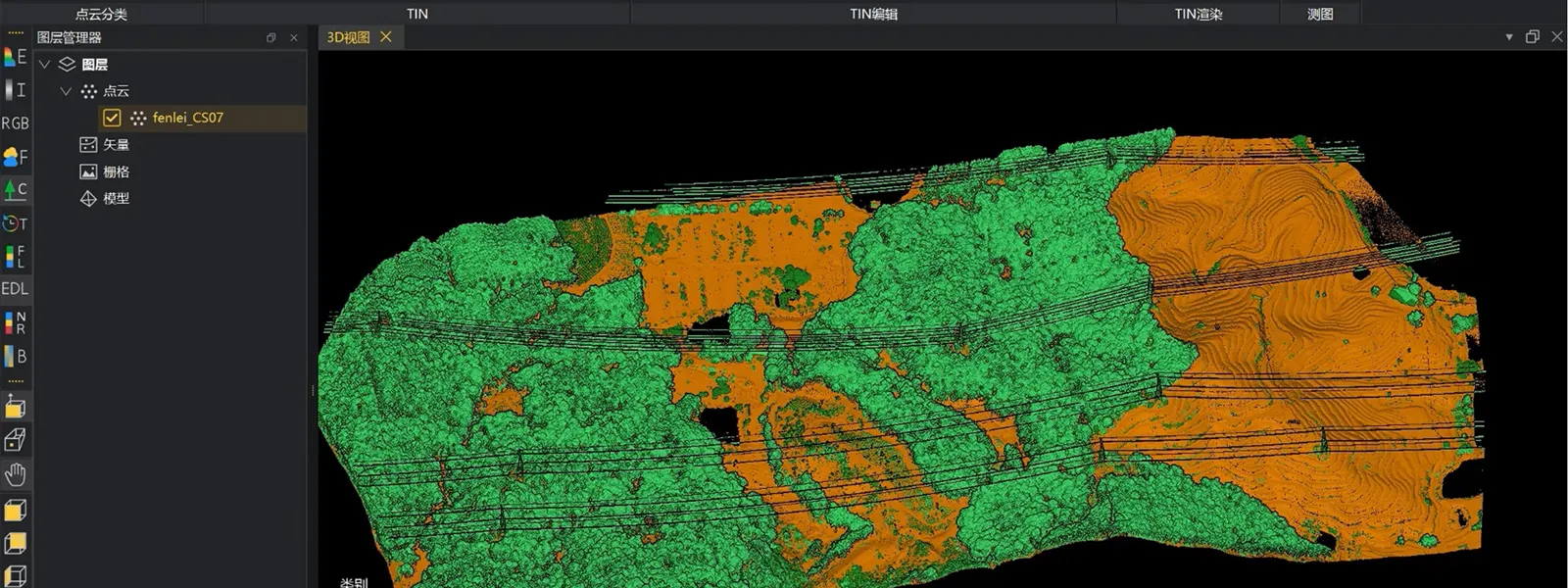Click the 图层 layers stack icon
This screenshot has width=1568, height=588.
[x=67, y=65]
